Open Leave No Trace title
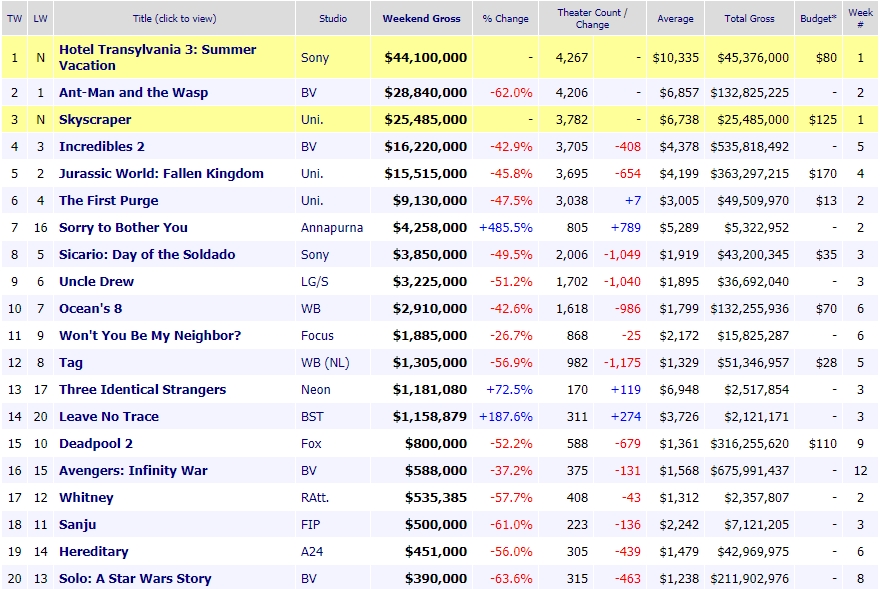 [x=109, y=417]
